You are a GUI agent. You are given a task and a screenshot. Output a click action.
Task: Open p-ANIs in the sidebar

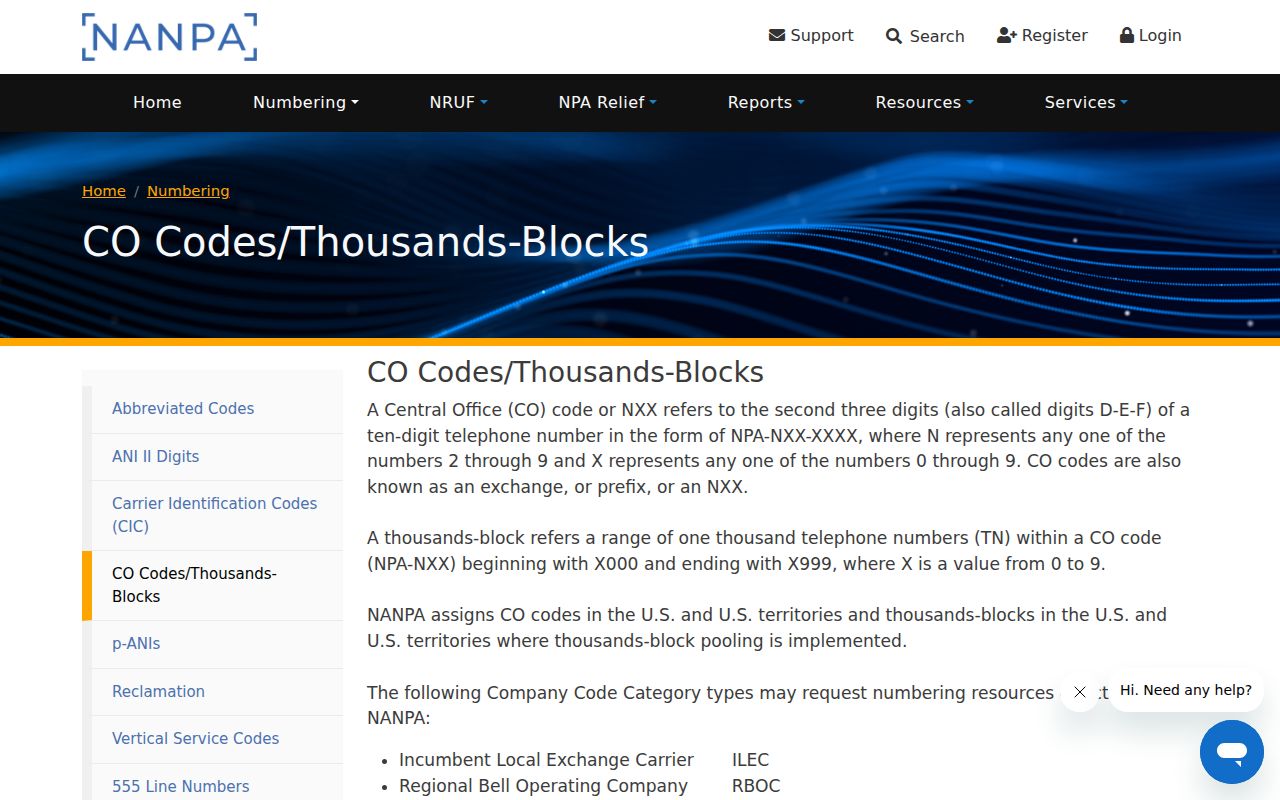click(217, 644)
